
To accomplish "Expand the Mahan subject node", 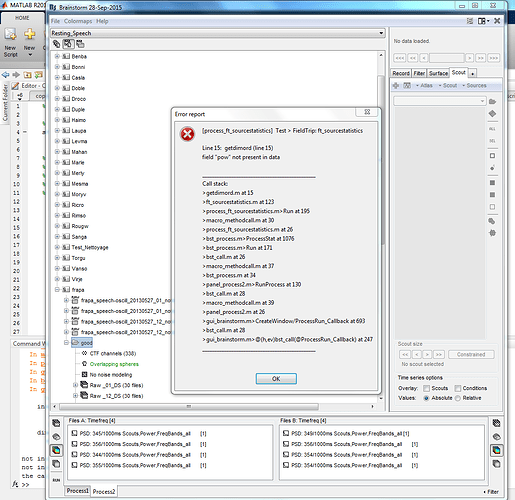I will click(57, 152).
